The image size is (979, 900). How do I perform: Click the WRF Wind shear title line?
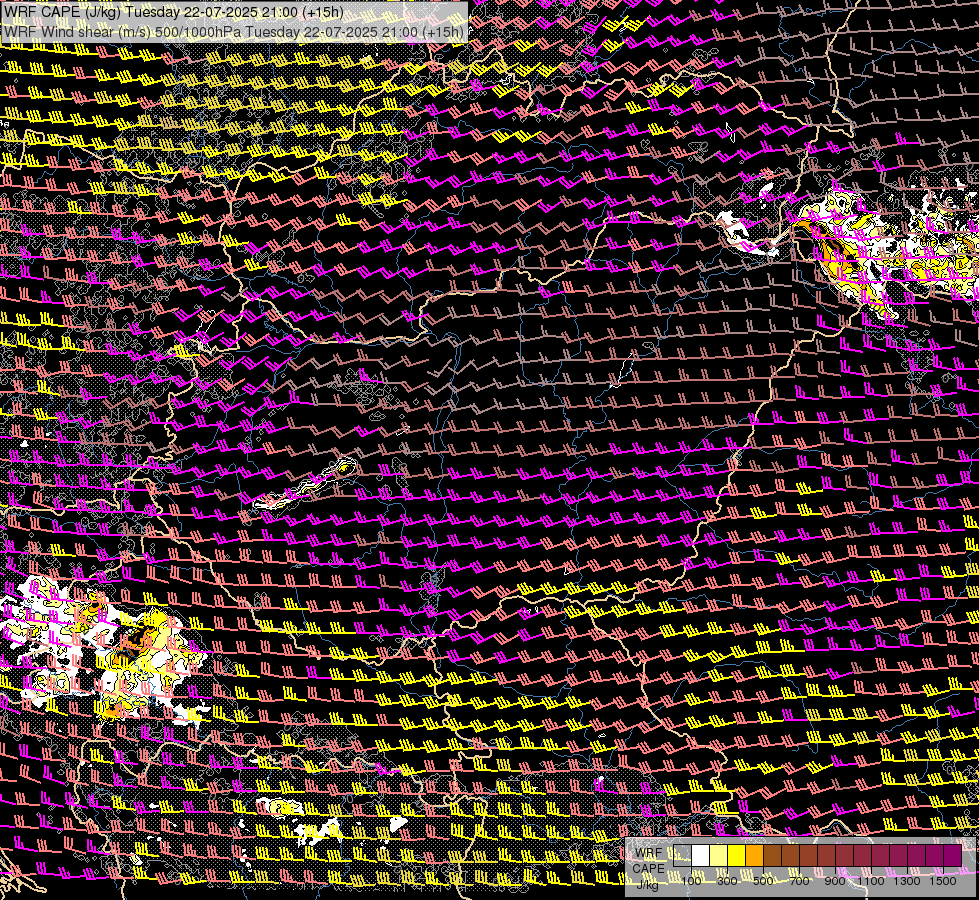pyautogui.click(x=234, y=32)
